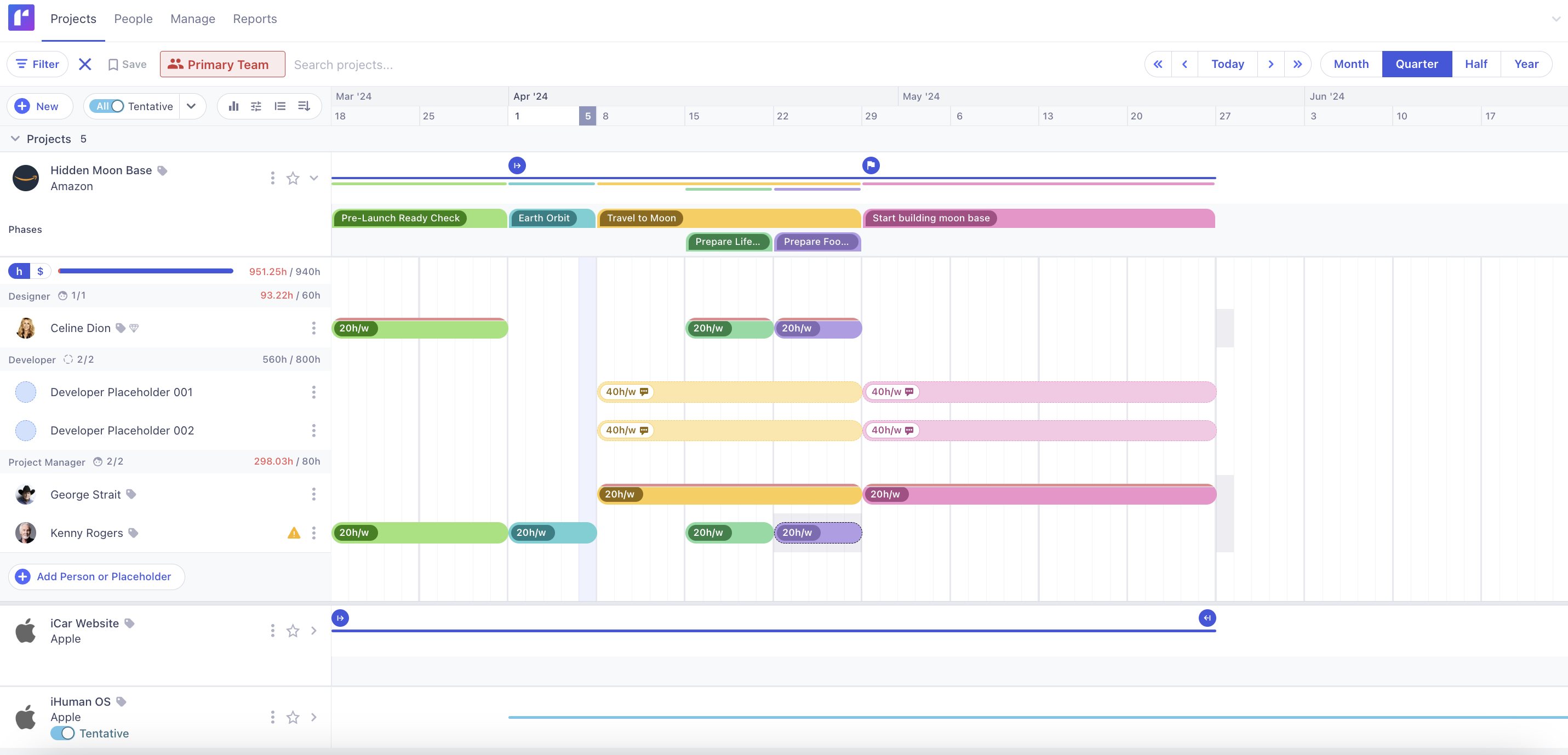This screenshot has width=1568, height=755.
Task: Open three-dot menu for Celine Dion
Action: [313, 328]
